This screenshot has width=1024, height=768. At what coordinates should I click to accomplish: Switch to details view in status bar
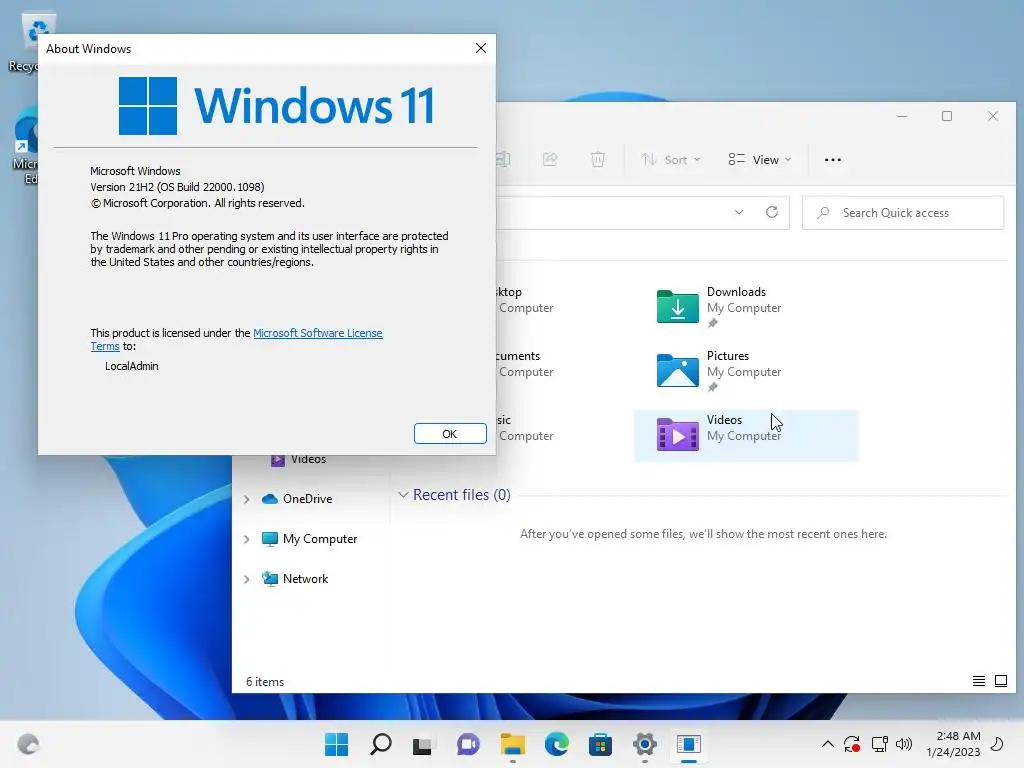tap(978, 681)
